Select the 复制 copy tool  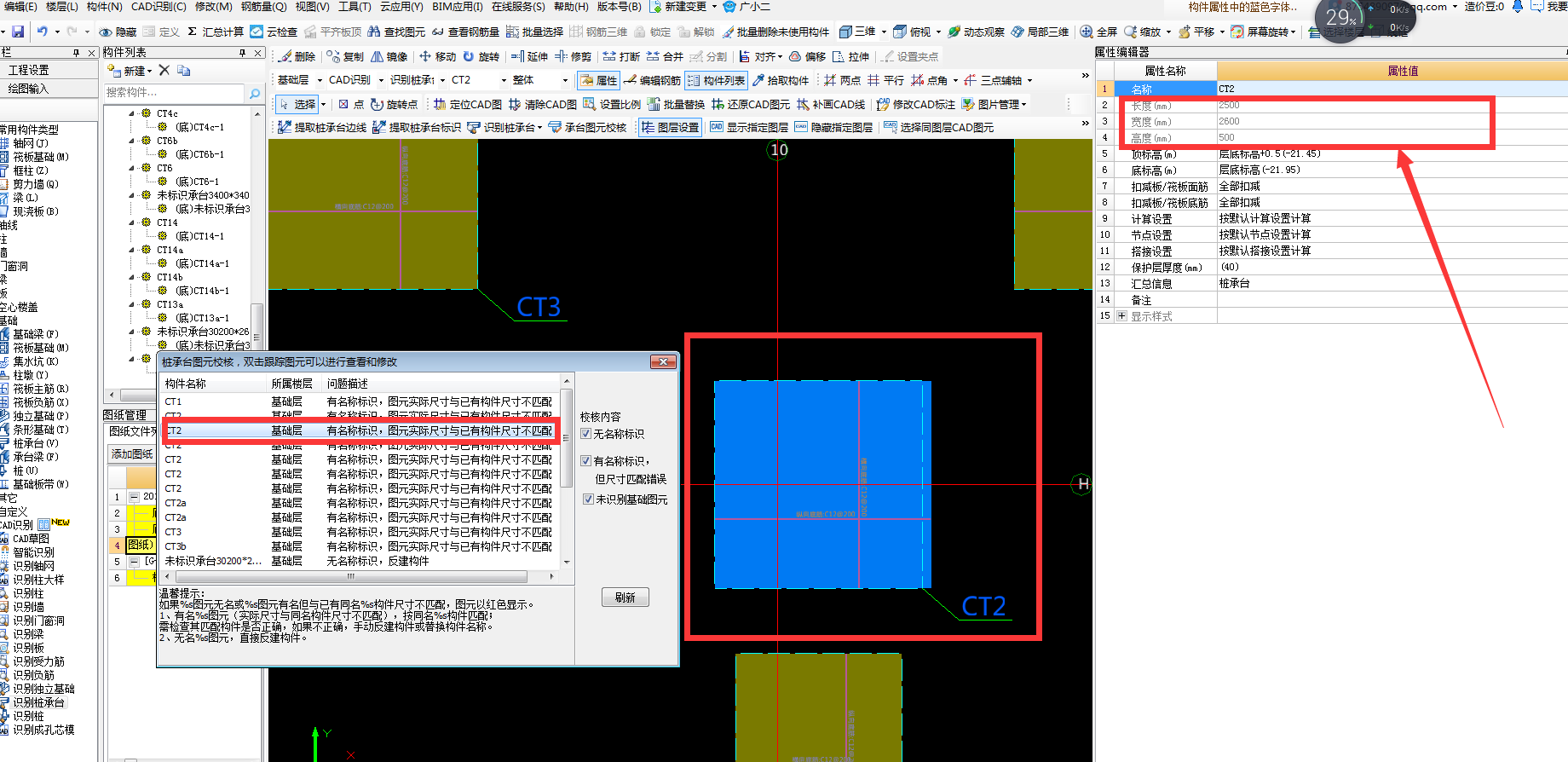(345, 56)
